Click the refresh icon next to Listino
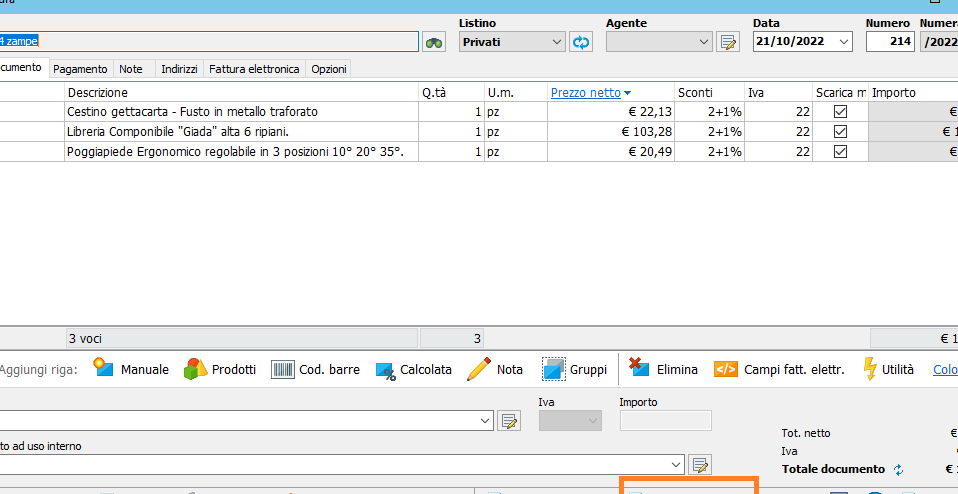The image size is (958, 494). coord(581,42)
